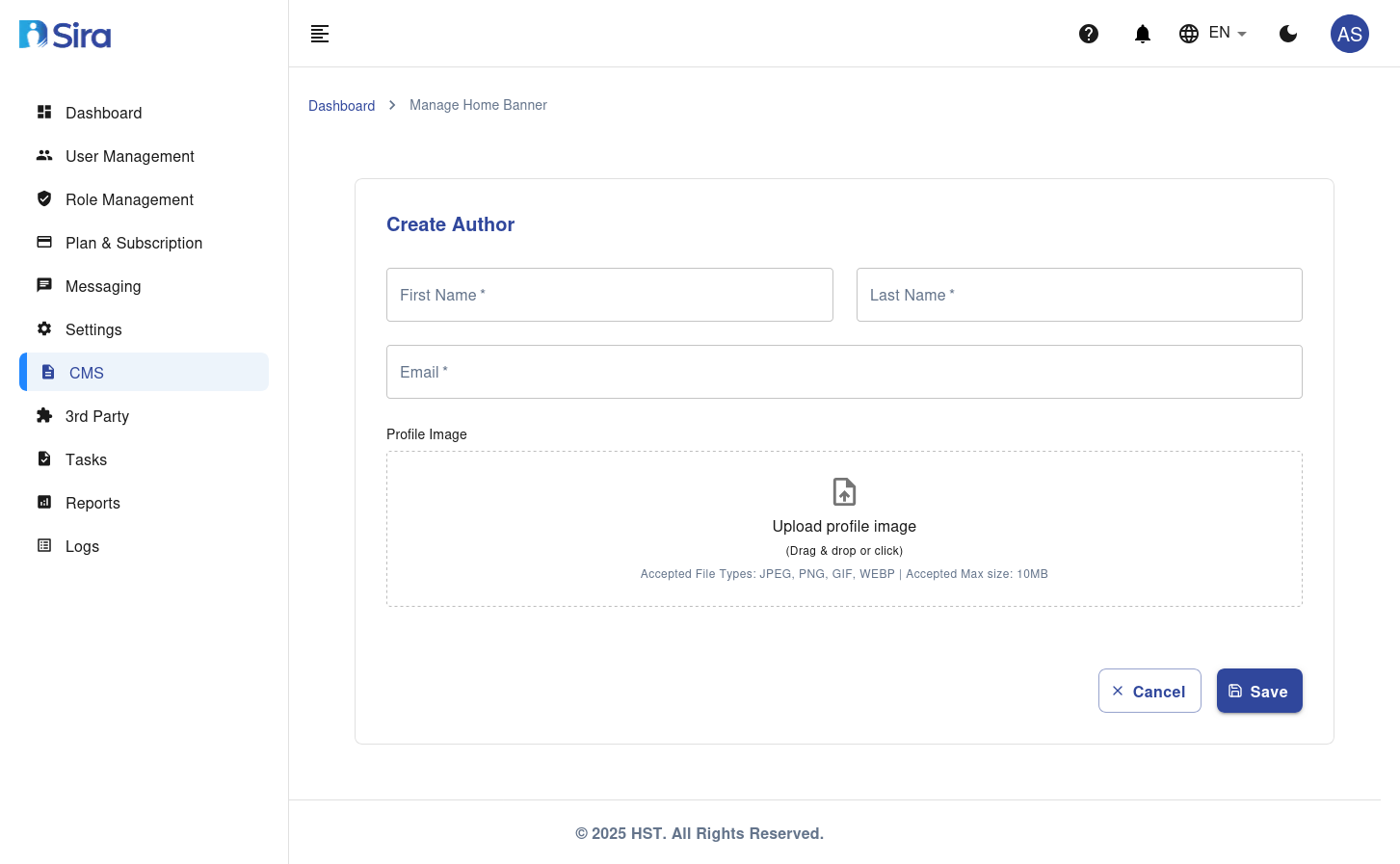Open the AS user avatar menu
Screen dimensions: 1400x864
(1349, 34)
